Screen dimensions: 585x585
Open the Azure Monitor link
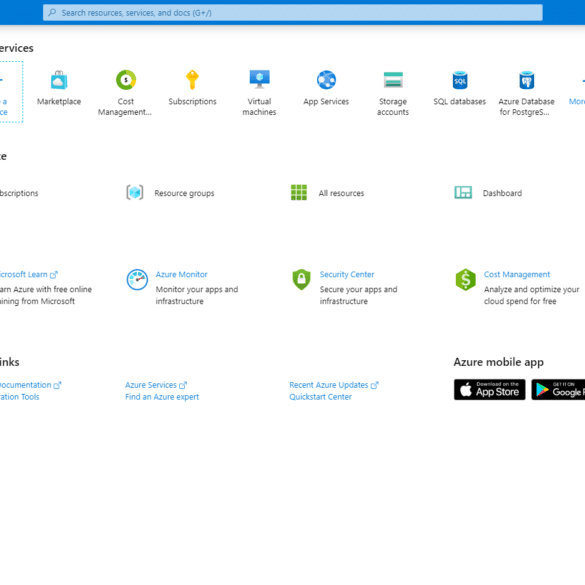pyautogui.click(x=181, y=274)
